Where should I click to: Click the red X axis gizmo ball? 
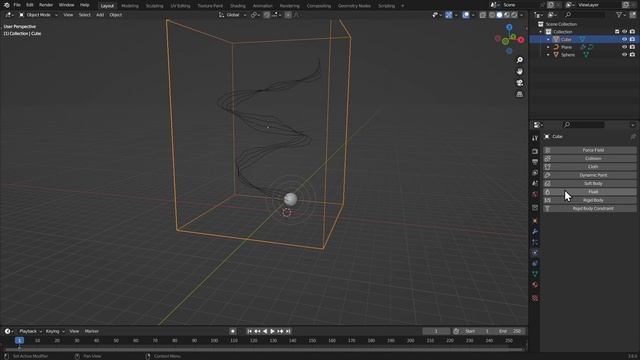coord(521,40)
